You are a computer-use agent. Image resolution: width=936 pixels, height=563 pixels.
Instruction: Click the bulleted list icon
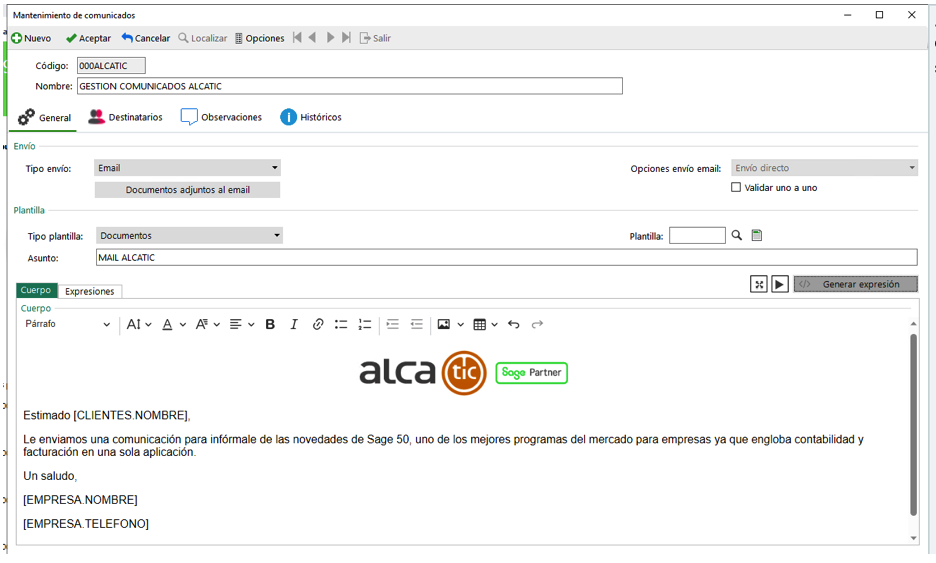[x=341, y=324]
